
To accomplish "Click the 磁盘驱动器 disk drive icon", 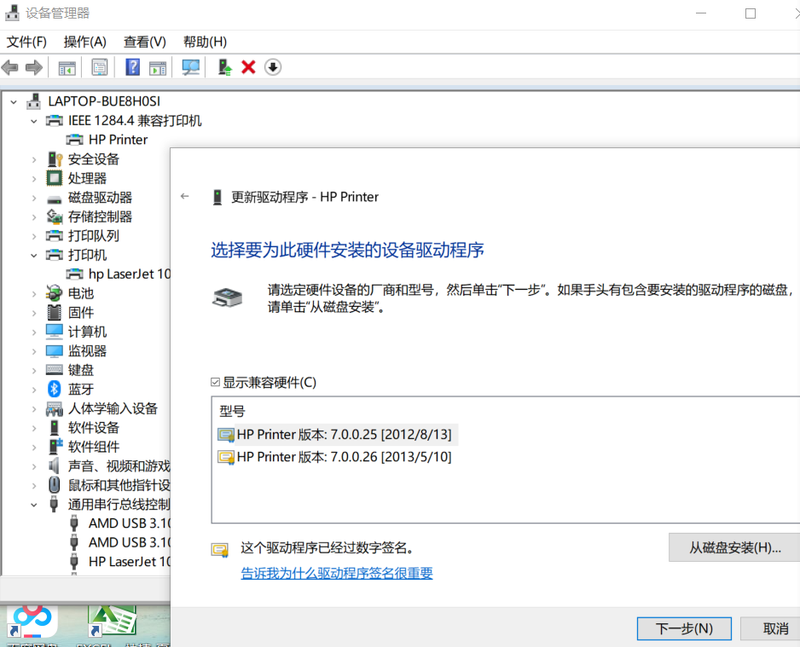I will click(54, 199).
